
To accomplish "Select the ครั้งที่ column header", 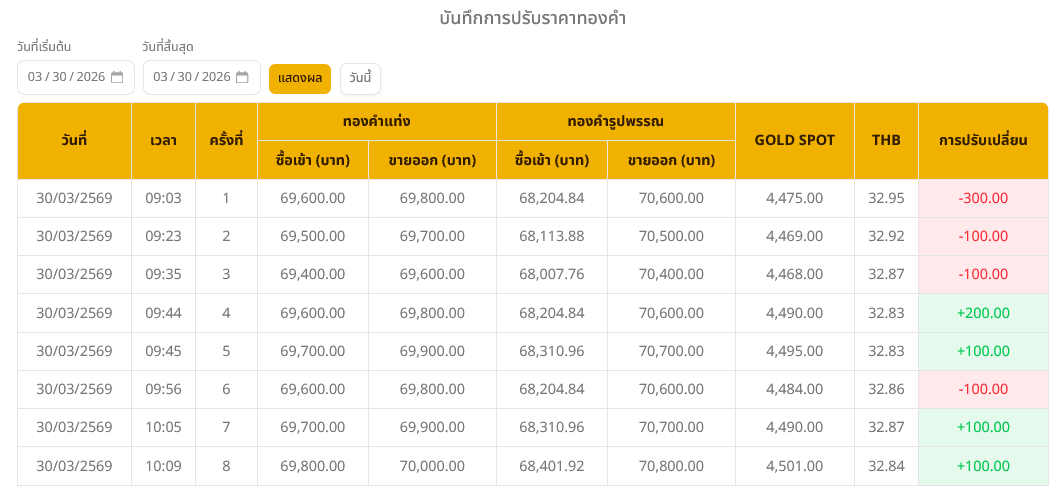I will [x=226, y=140].
